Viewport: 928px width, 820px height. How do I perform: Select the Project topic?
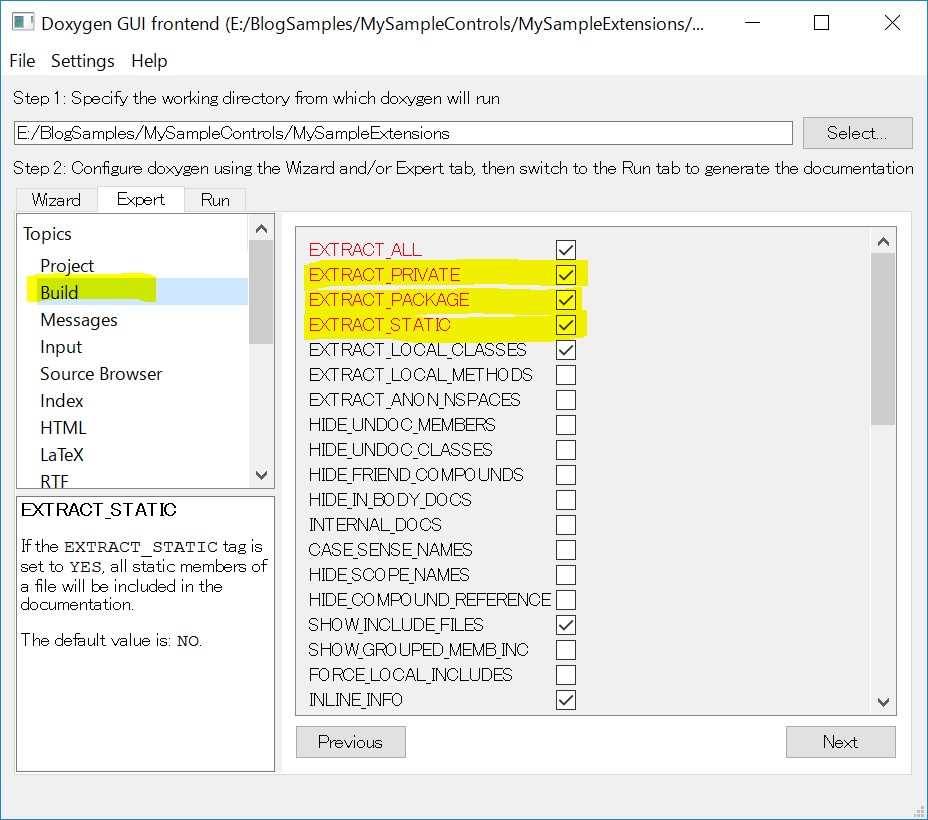(67, 266)
